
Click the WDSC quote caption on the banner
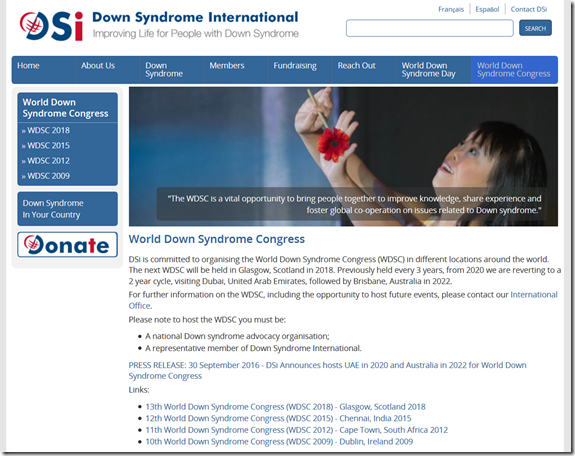tap(352, 204)
